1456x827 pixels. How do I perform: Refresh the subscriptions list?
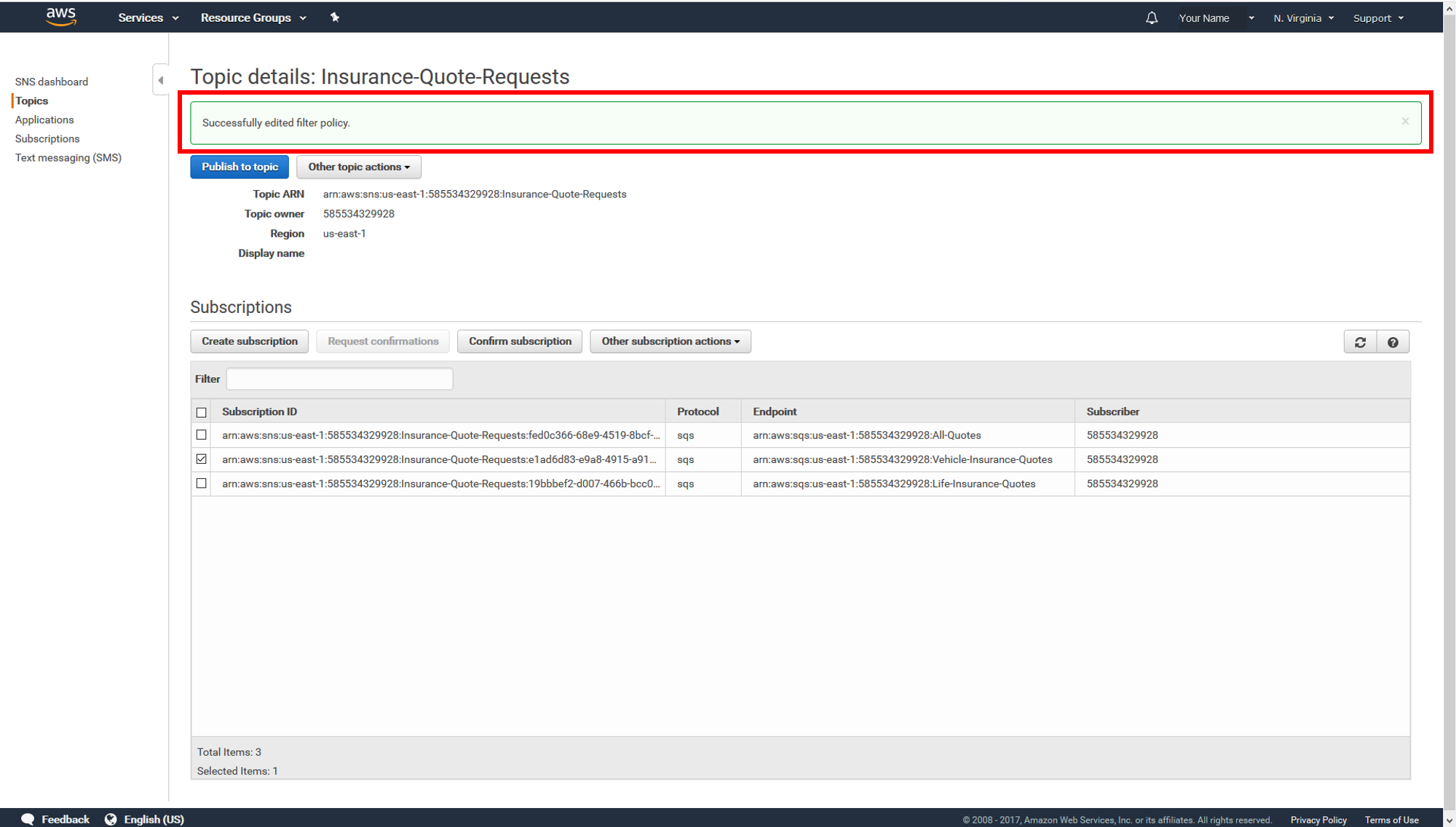point(1360,342)
